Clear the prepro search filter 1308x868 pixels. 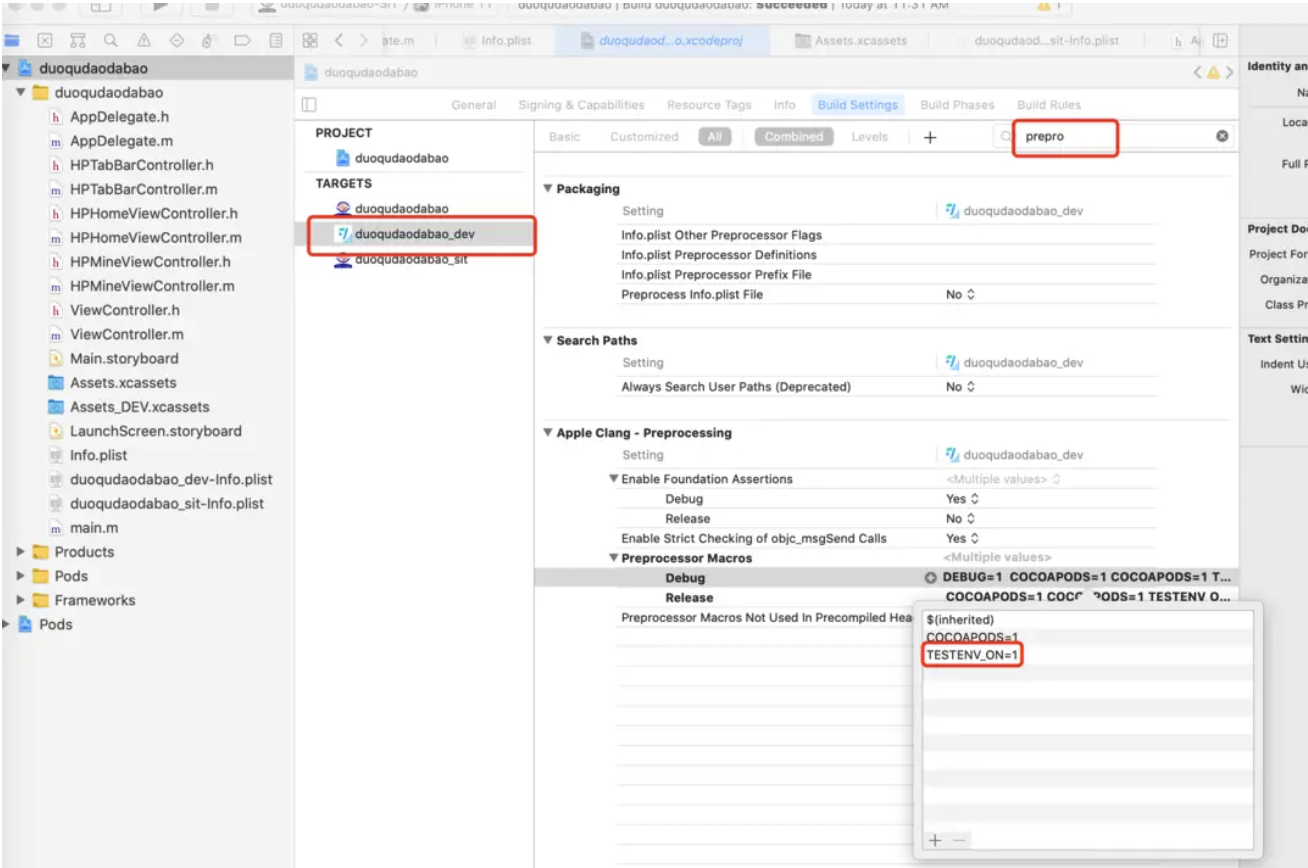(x=1222, y=136)
